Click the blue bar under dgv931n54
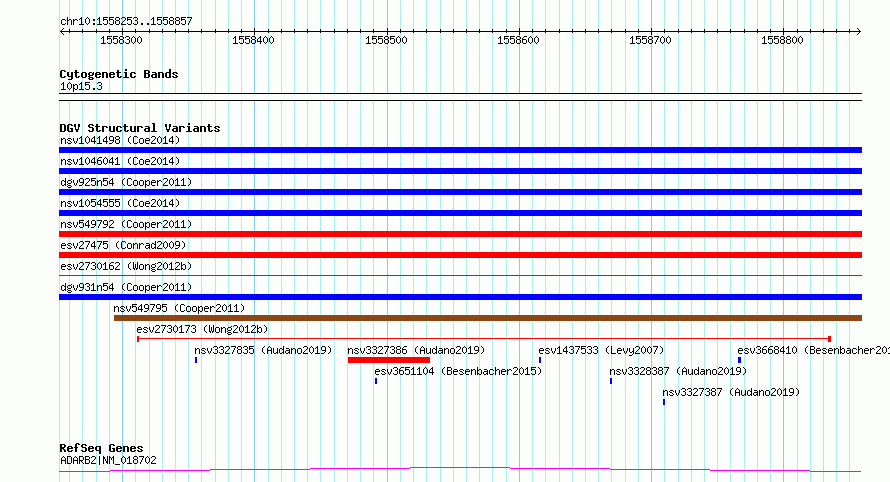Screen dimensions: 890x482 point(460,297)
